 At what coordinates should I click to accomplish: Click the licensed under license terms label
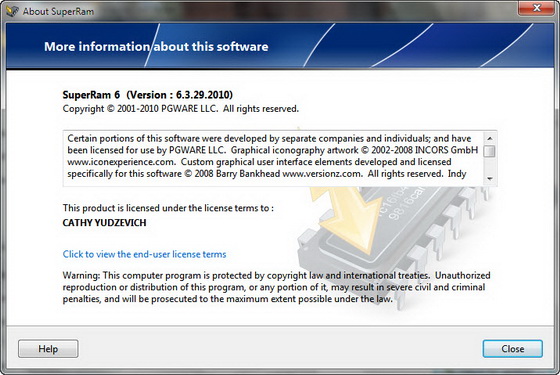click(x=168, y=208)
